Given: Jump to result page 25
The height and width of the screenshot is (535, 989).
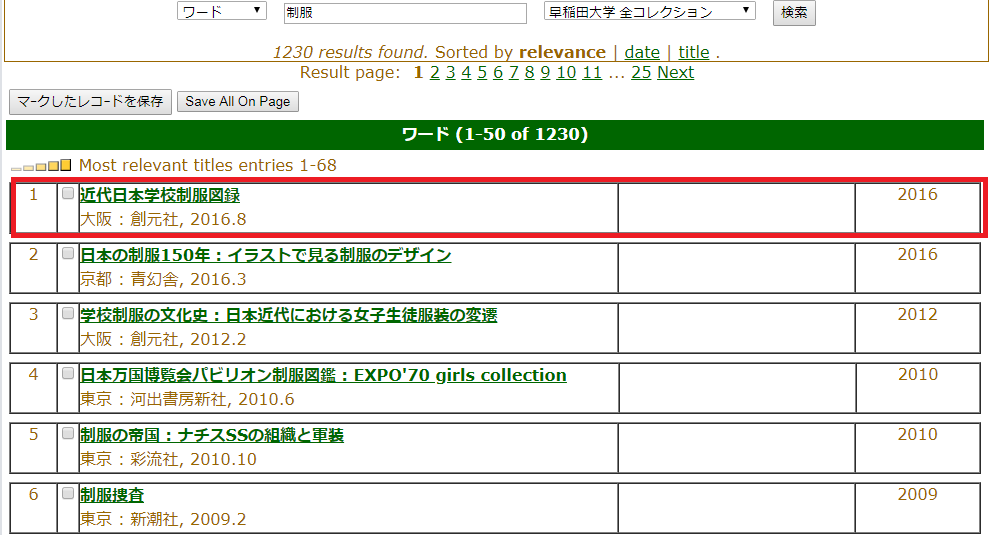Looking at the screenshot, I should click(641, 72).
